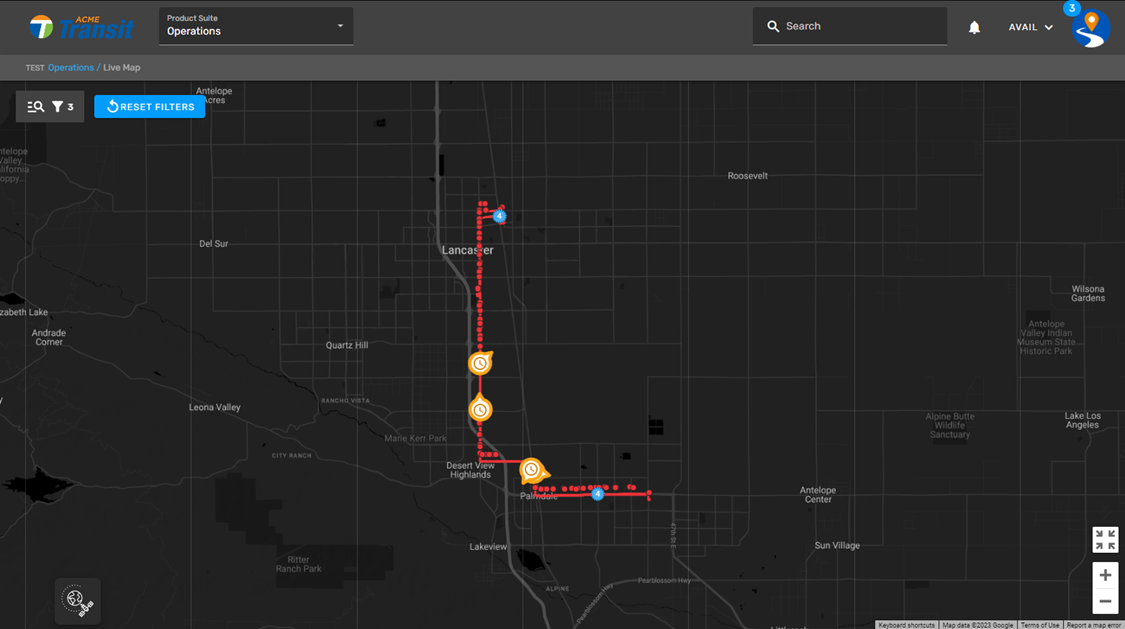Viewport: 1125px width, 629px height.
Task: Click the Live Map breadcrumb text
Action: 121,67
